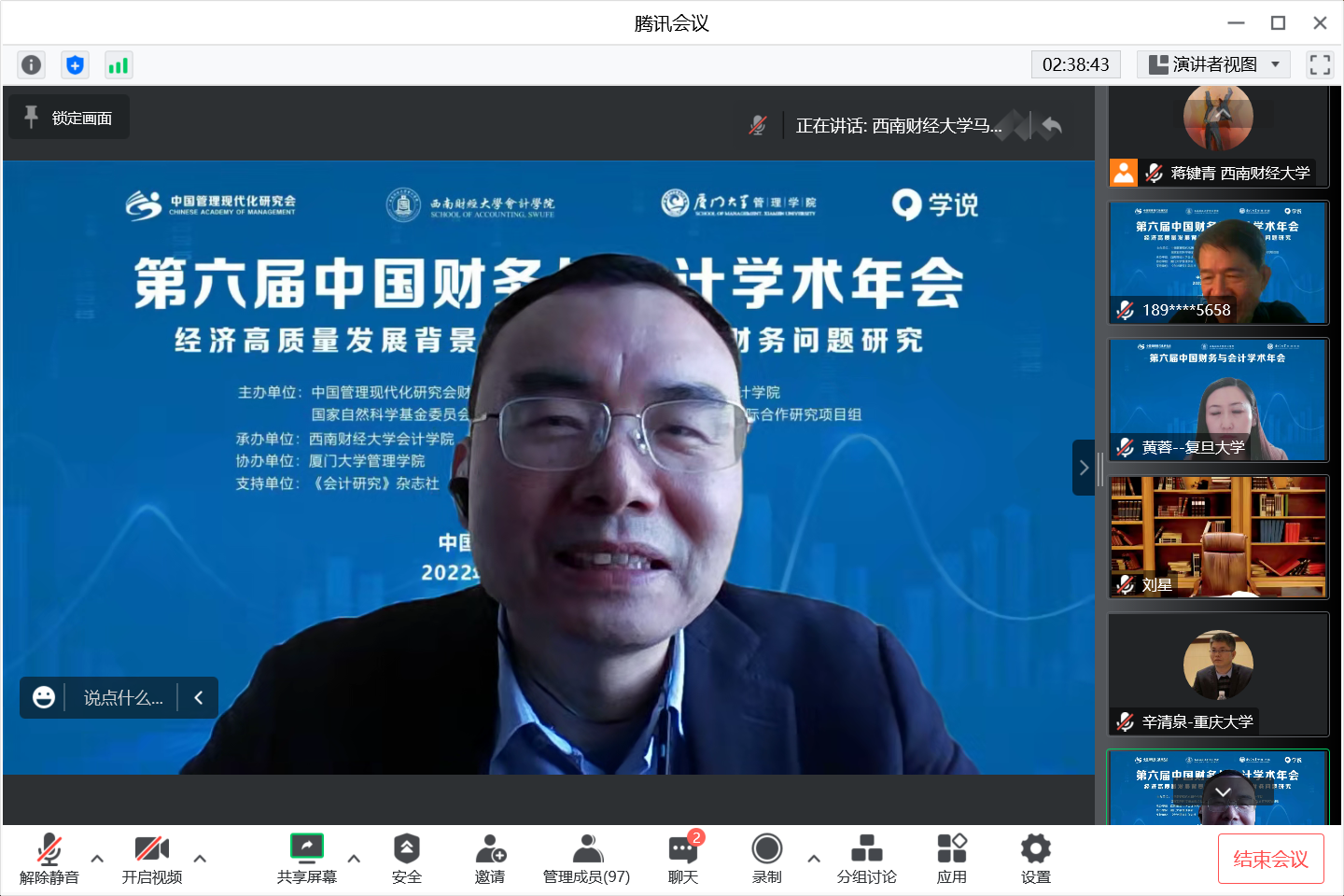Unmute the microphone (解除静音)
Viewport: 1344px width, 896px height.
49,859
